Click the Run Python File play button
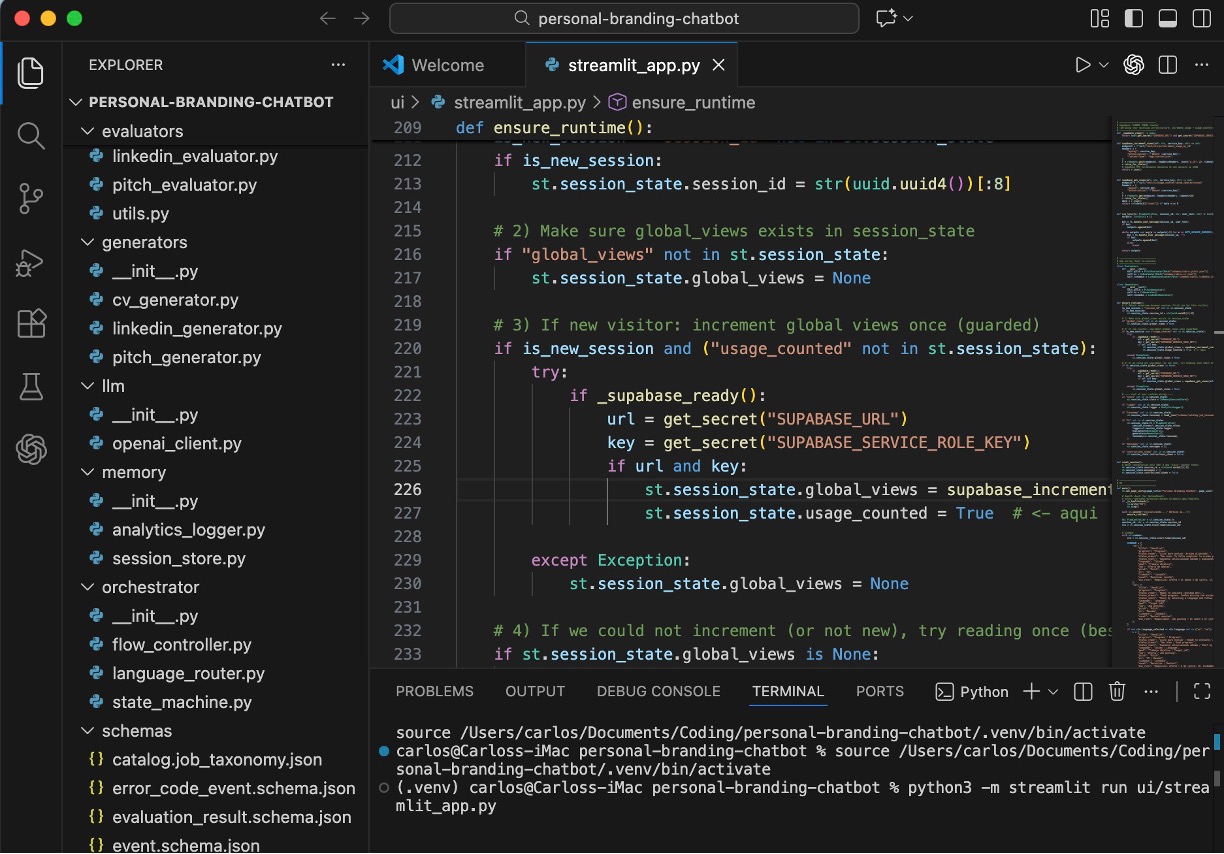Image resolution: width=1224 pixels, height=854 pixels. [x=1082, y=65]
